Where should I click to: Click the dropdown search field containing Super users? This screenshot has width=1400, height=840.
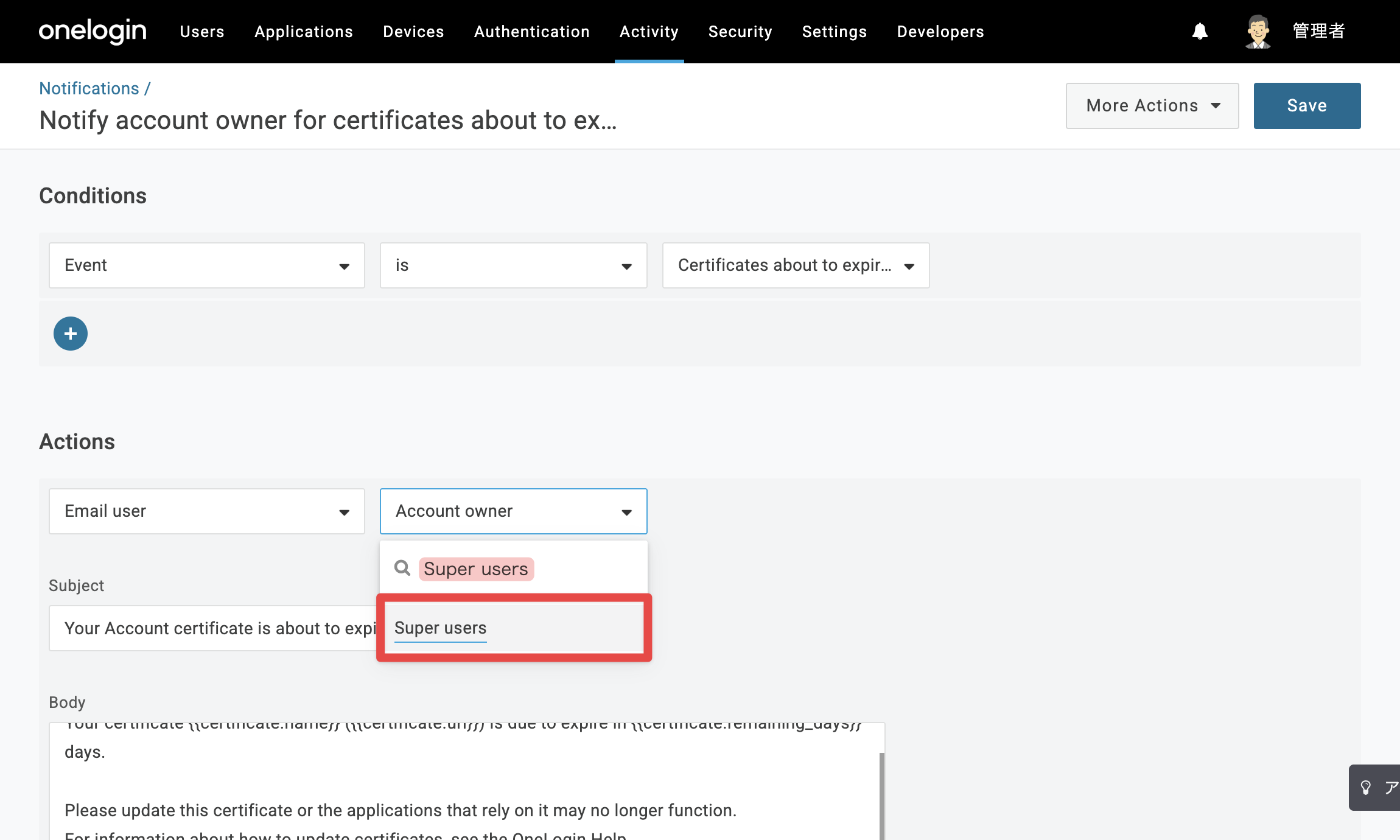tap(514, 569)
